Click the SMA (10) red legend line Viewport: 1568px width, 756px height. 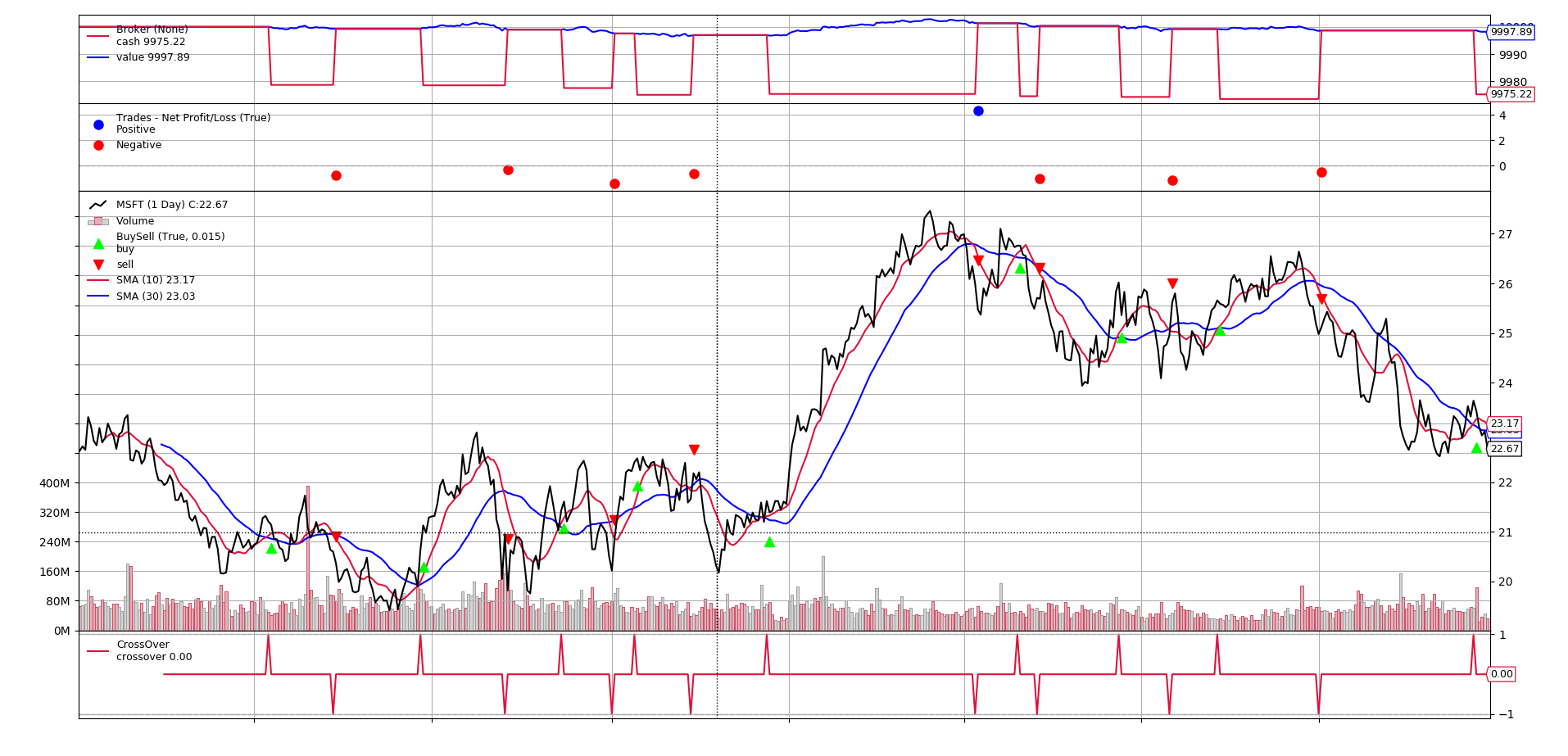click(x=98, y=280)
